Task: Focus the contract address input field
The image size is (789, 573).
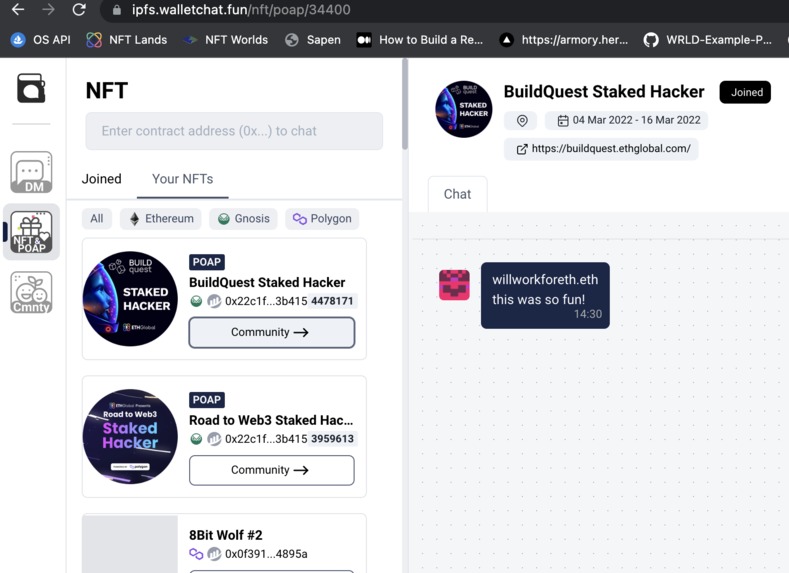Action: (x=234, y=131)
